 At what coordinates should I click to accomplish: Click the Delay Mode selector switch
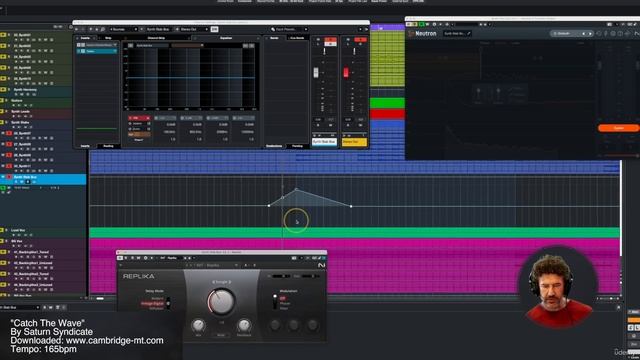pos(168,303)
